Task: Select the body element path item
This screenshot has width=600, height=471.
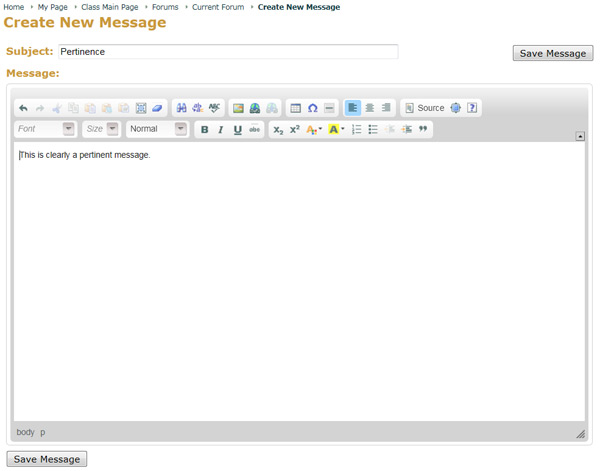Action: 25,432
